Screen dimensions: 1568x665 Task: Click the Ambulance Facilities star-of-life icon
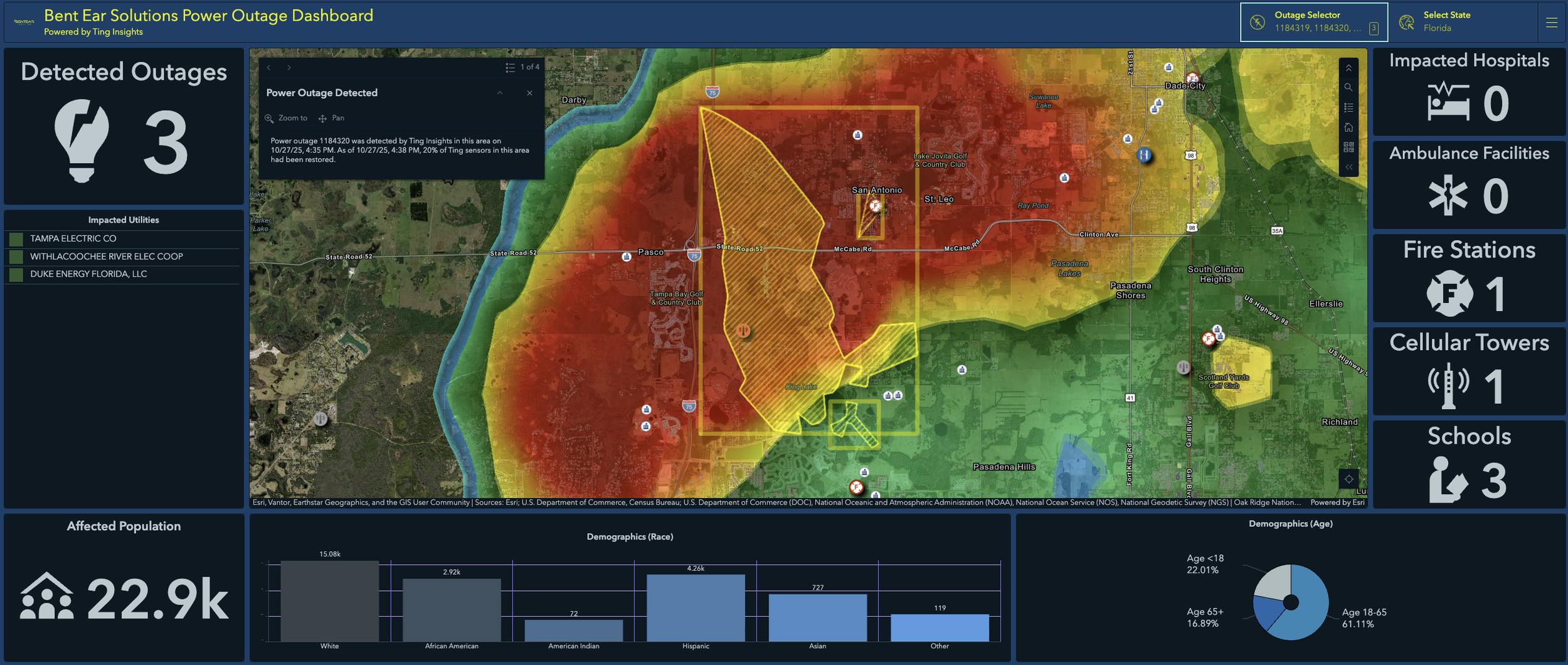[1448, 195]
